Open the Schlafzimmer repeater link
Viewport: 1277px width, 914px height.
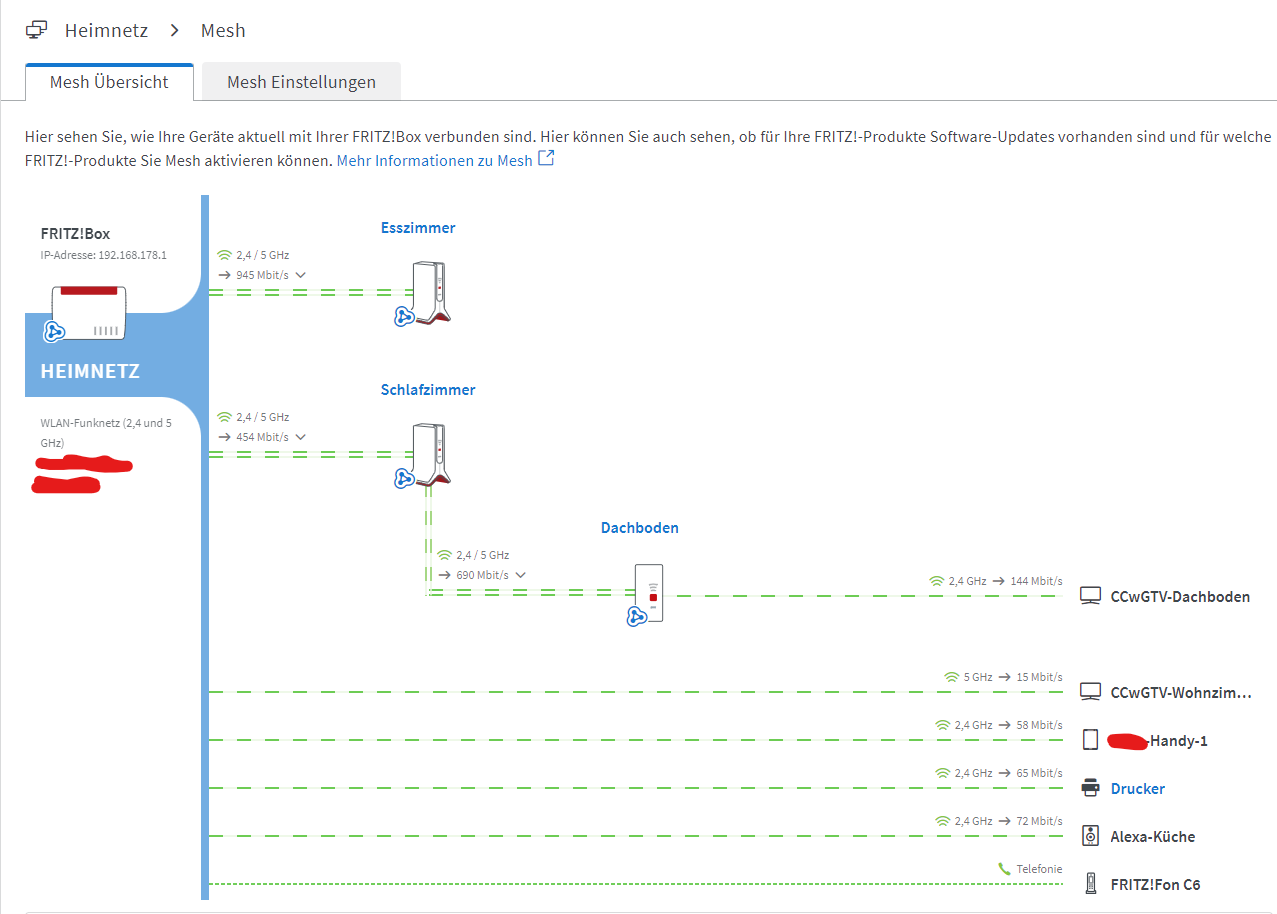[x=428, y=390]
